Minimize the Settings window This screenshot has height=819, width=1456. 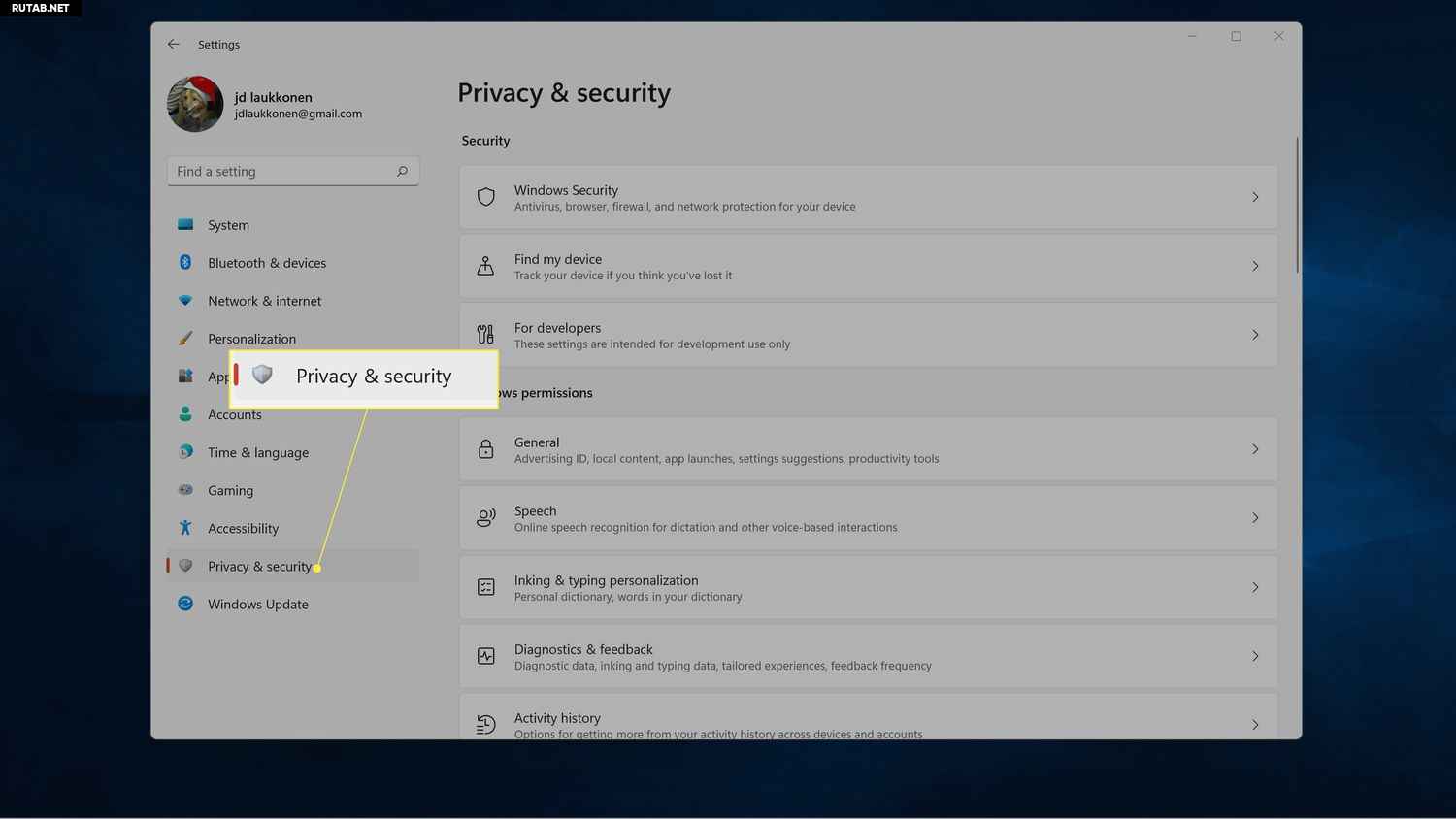[x=1192, y=36]
